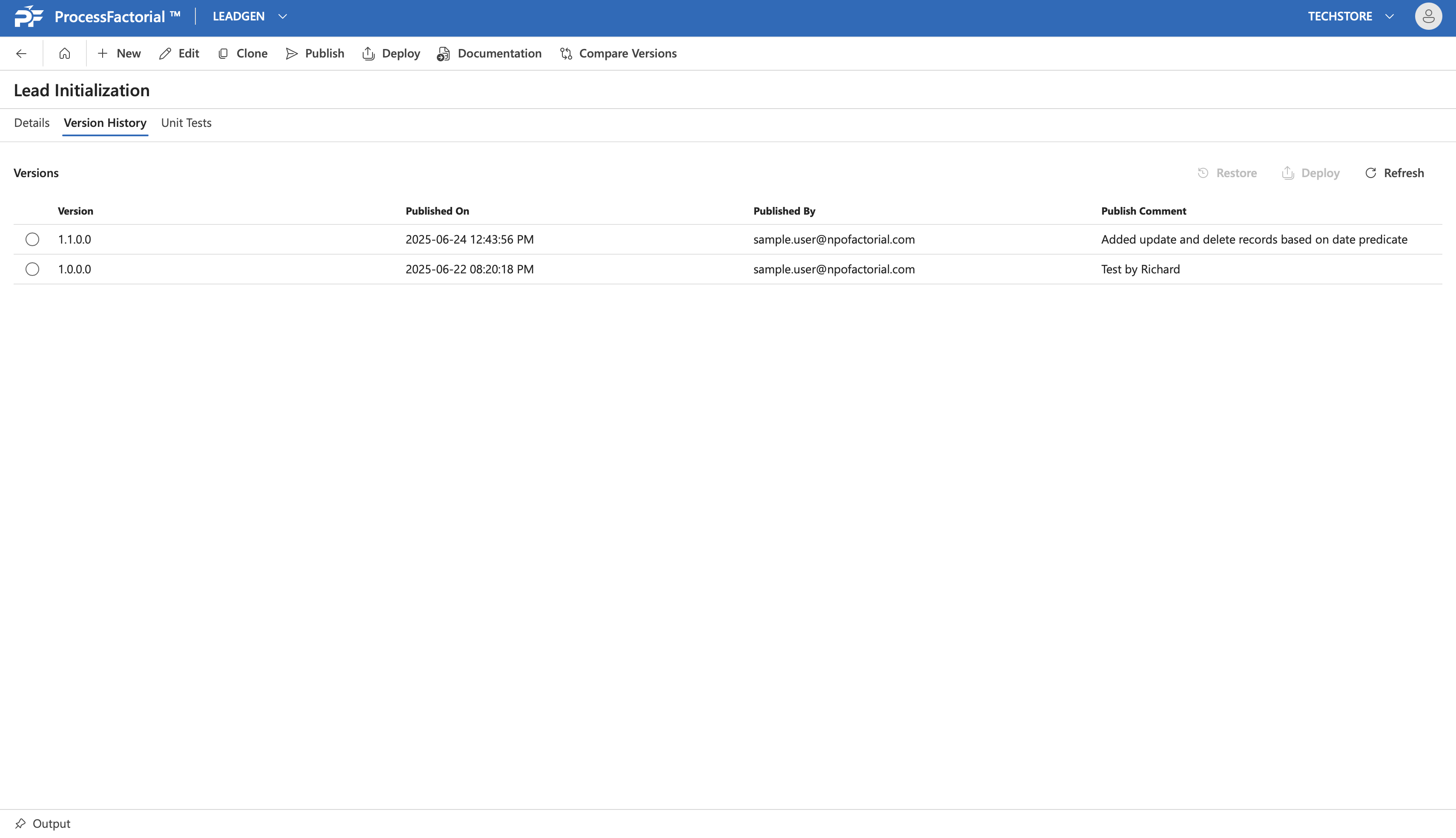Click the Edit pencil icon
This screenshot has height=838, width=1456.
coord(165,54)
